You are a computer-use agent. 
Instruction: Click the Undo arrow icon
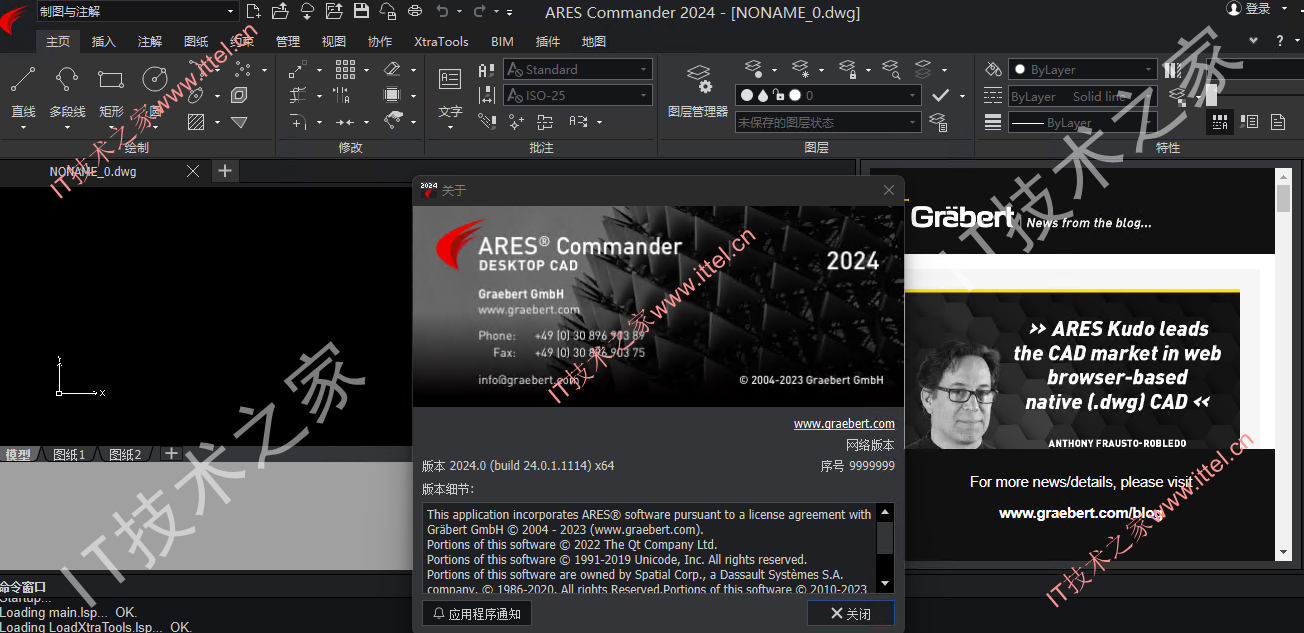pos(442,12)
